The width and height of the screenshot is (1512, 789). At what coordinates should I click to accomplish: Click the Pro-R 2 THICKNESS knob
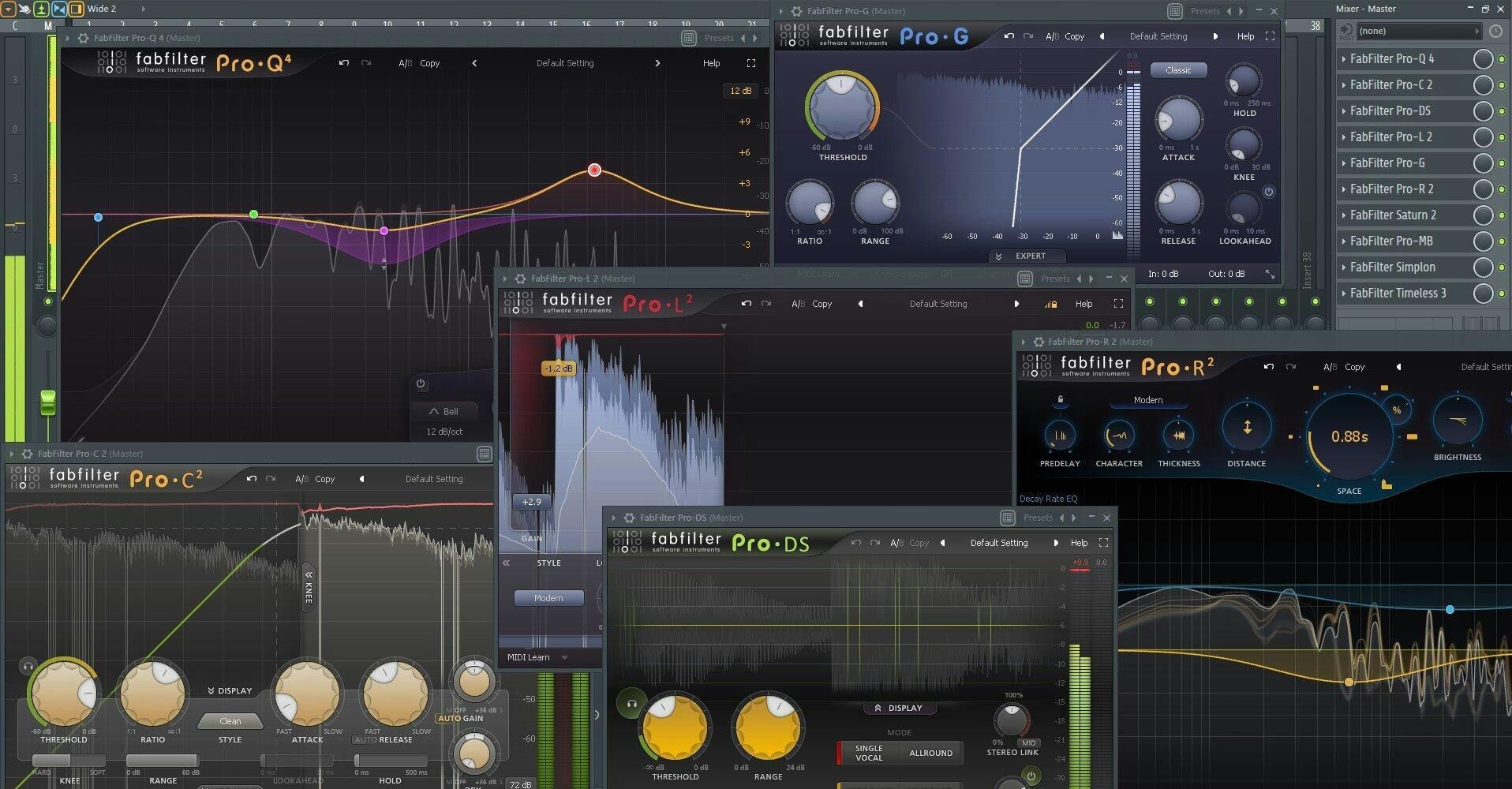pyautogui.click(x=1178, y=436)
